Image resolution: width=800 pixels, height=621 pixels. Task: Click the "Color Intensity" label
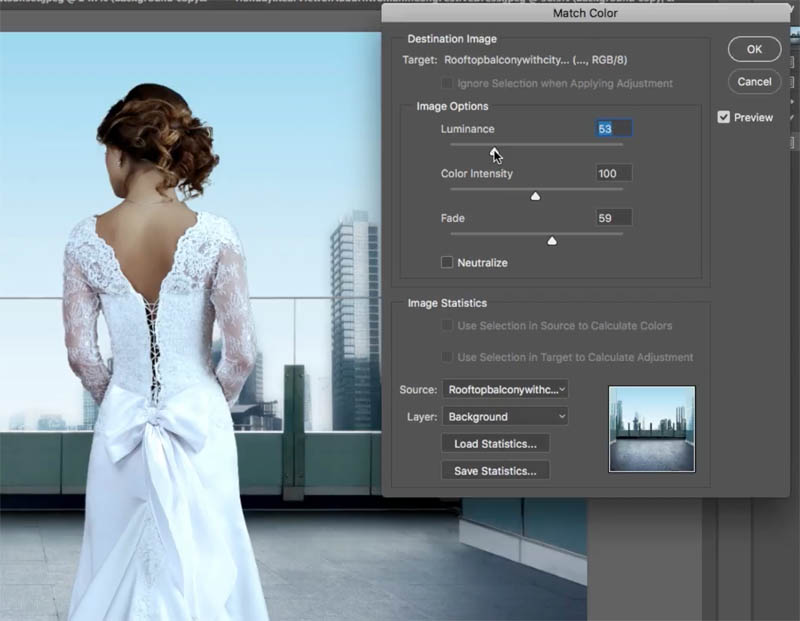tap(477, 173)
